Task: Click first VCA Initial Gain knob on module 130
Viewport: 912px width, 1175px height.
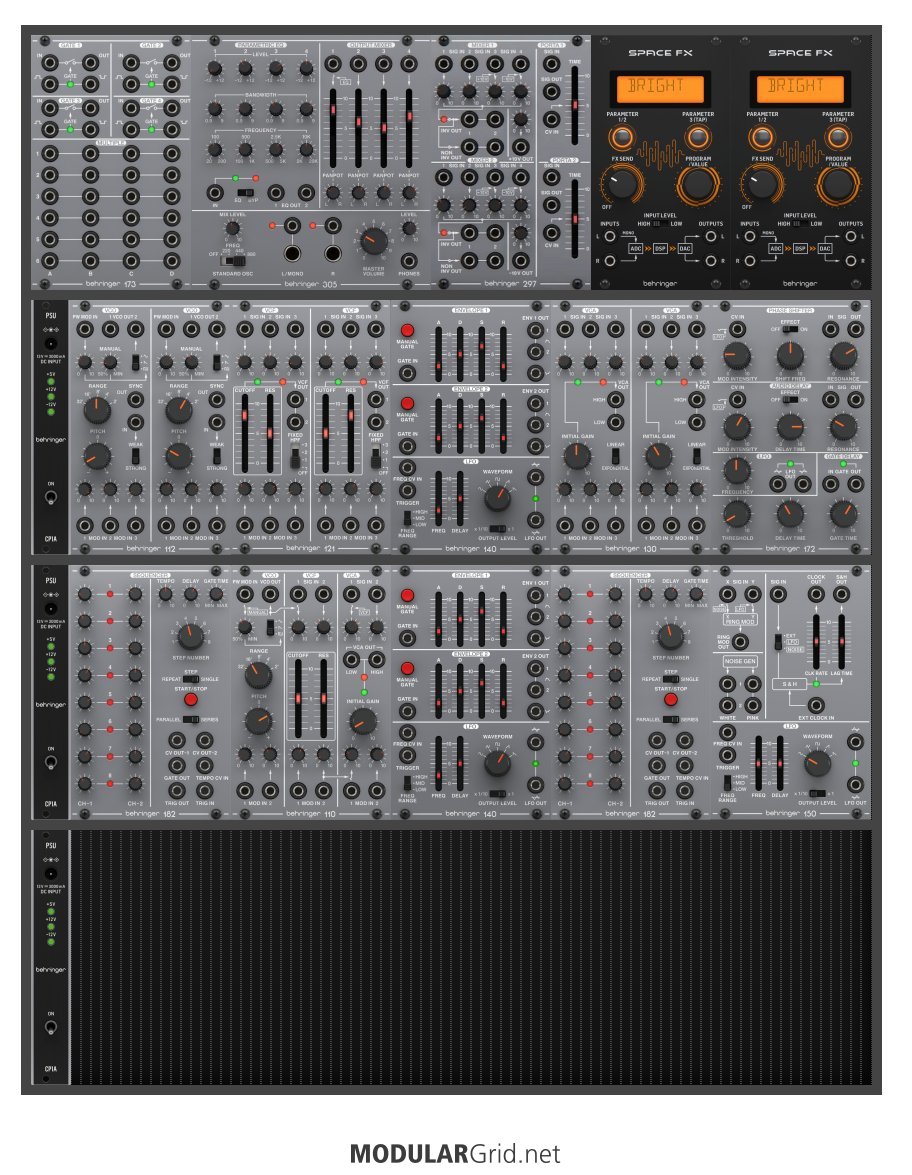Action: [576, 456]
